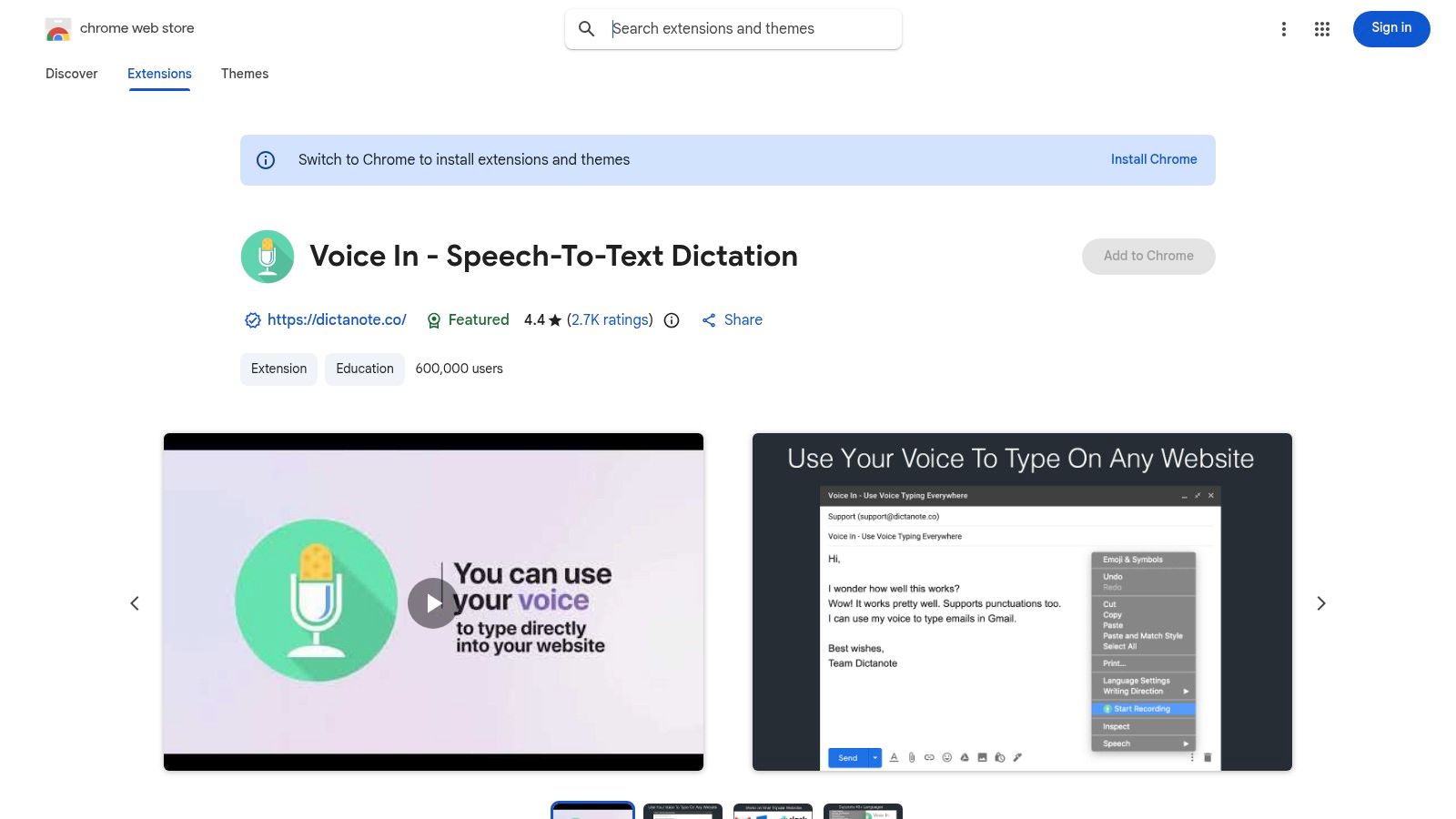
Task: Click the Add to Chrome button
Action: (1148, 257)
